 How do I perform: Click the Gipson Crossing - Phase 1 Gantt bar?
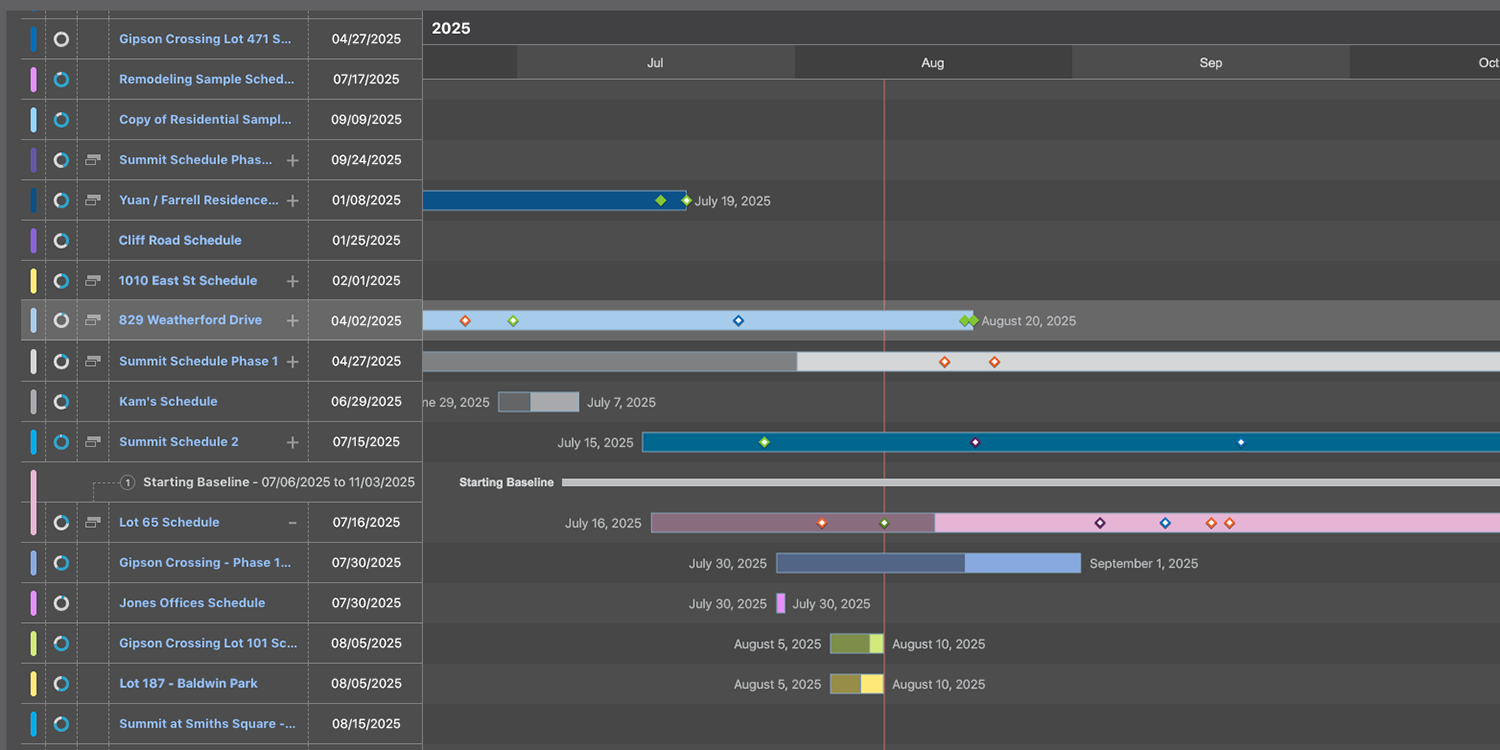pos(929,563)
